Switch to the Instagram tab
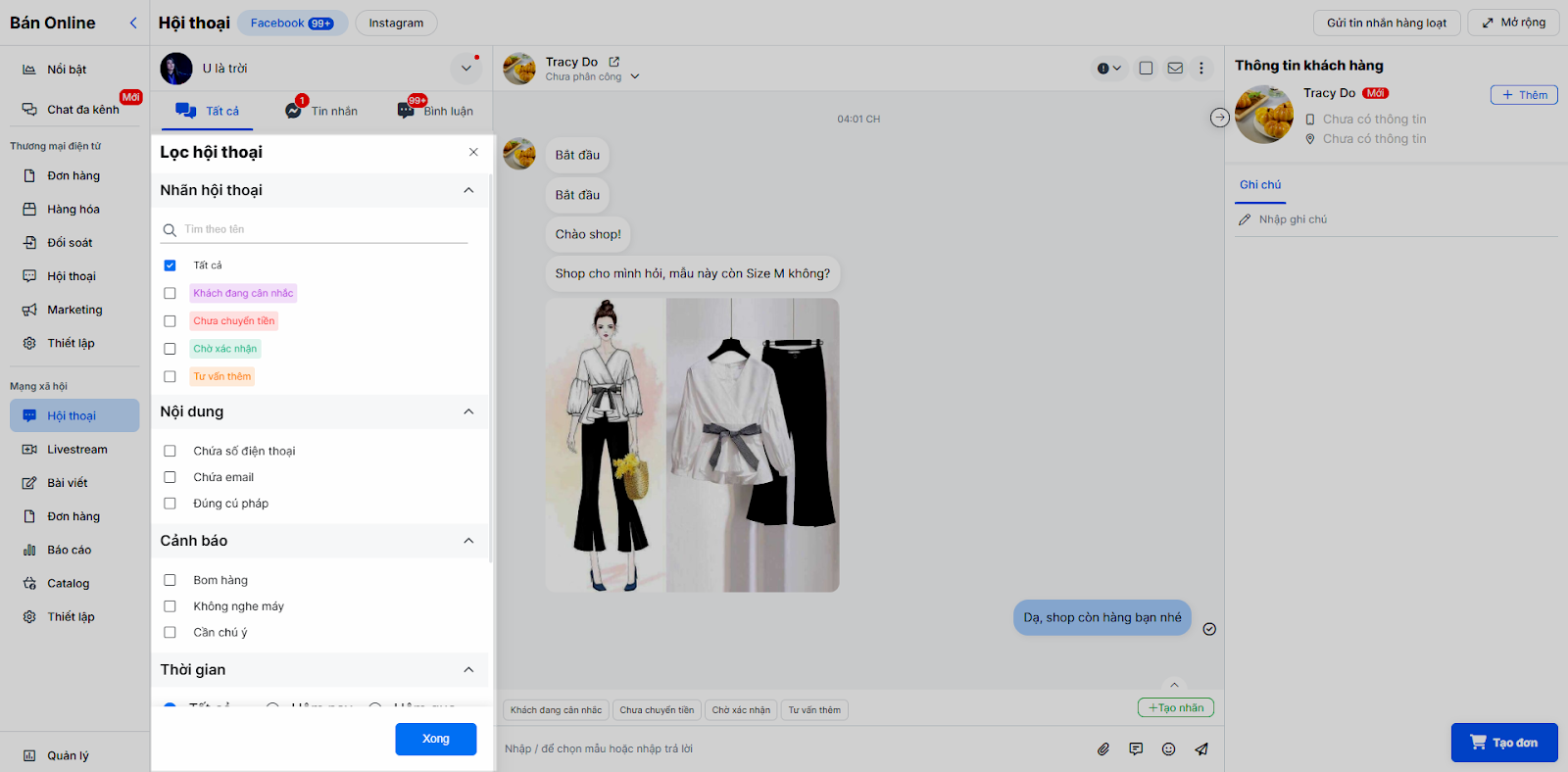The image size is (1568, 772). 396,23
